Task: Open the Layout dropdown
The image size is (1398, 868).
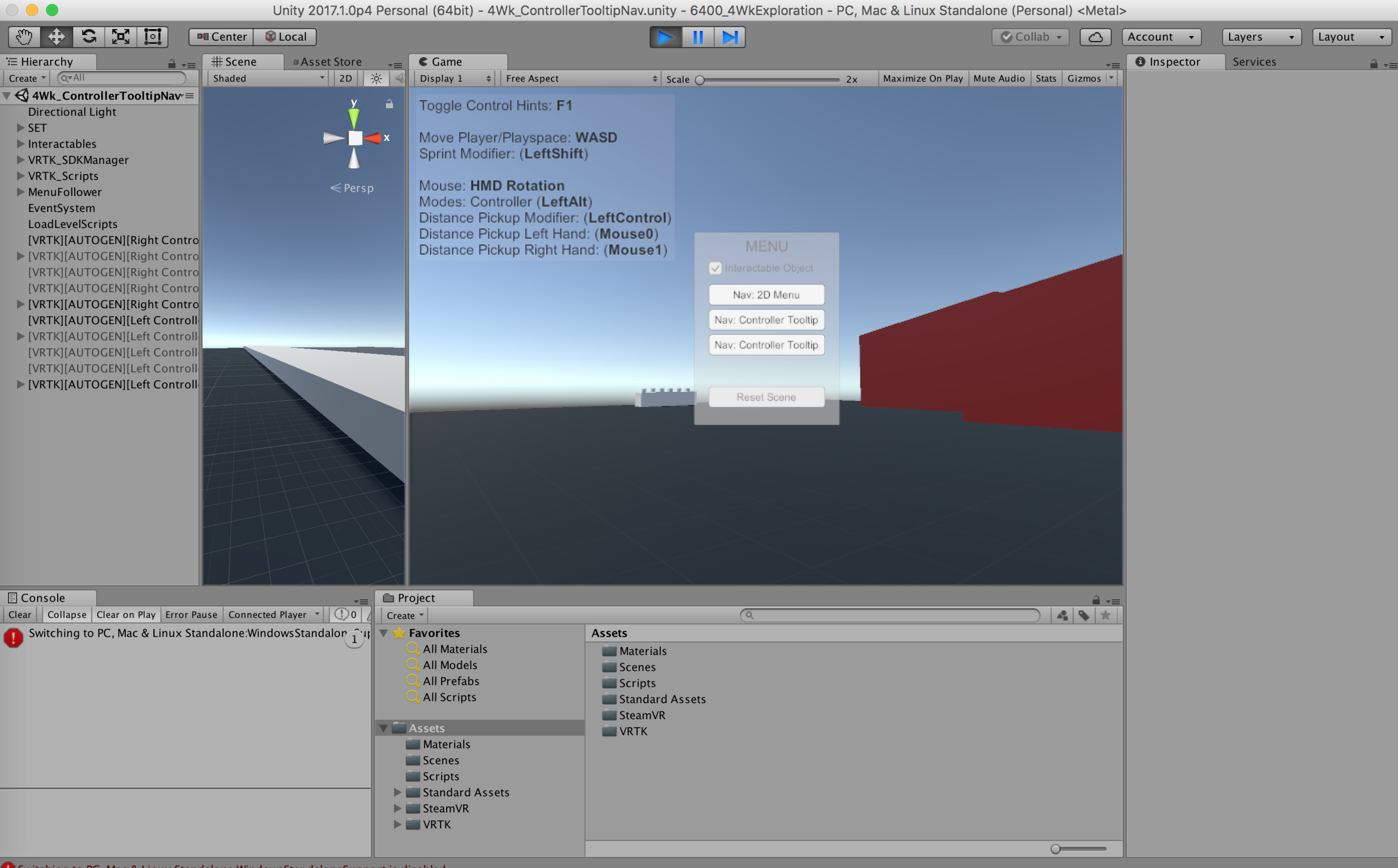Action: [x=1352, y=37]
